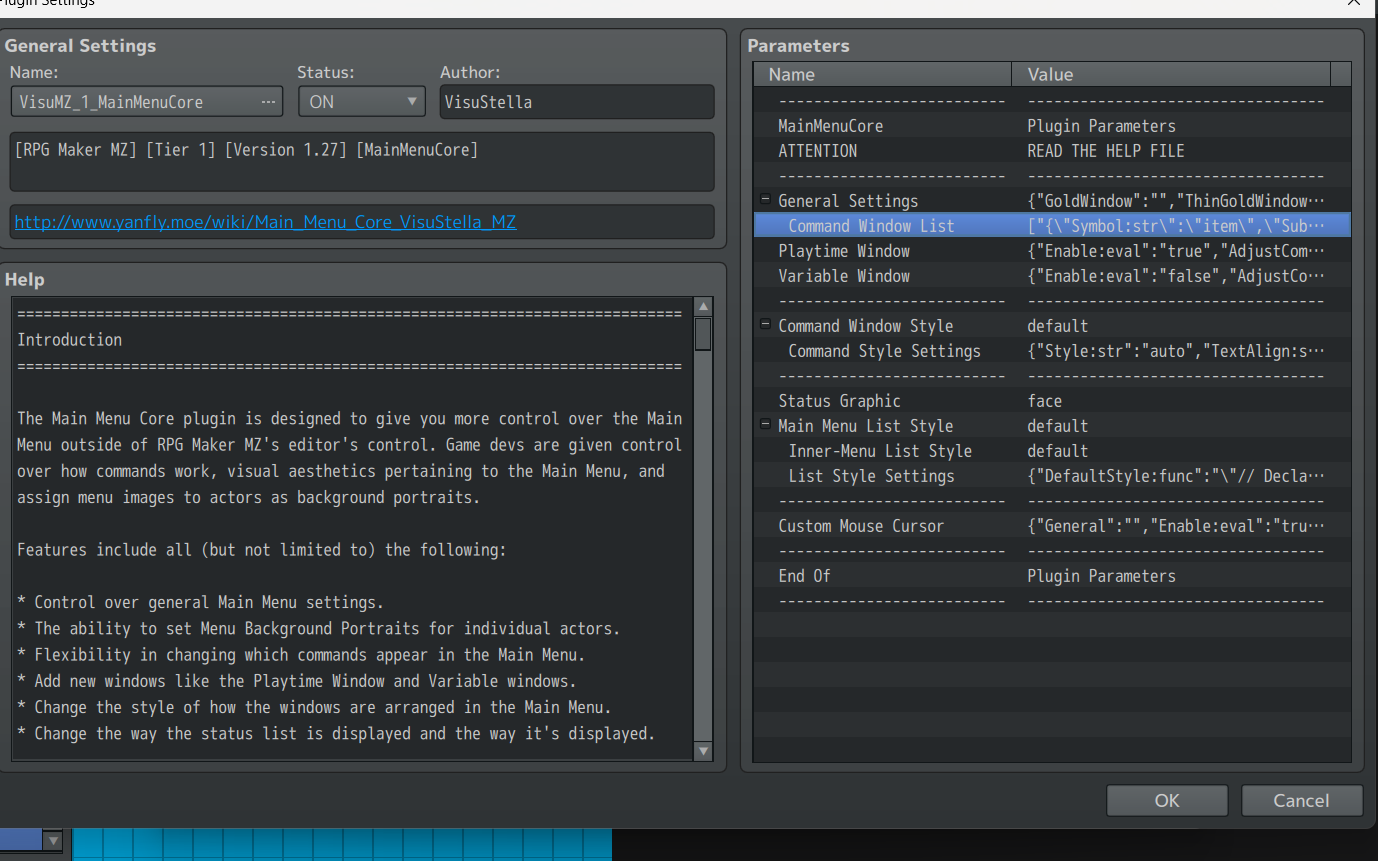Confirm settings with the OK button
The image size is (1378, 861).
[x=1167, y=800]
